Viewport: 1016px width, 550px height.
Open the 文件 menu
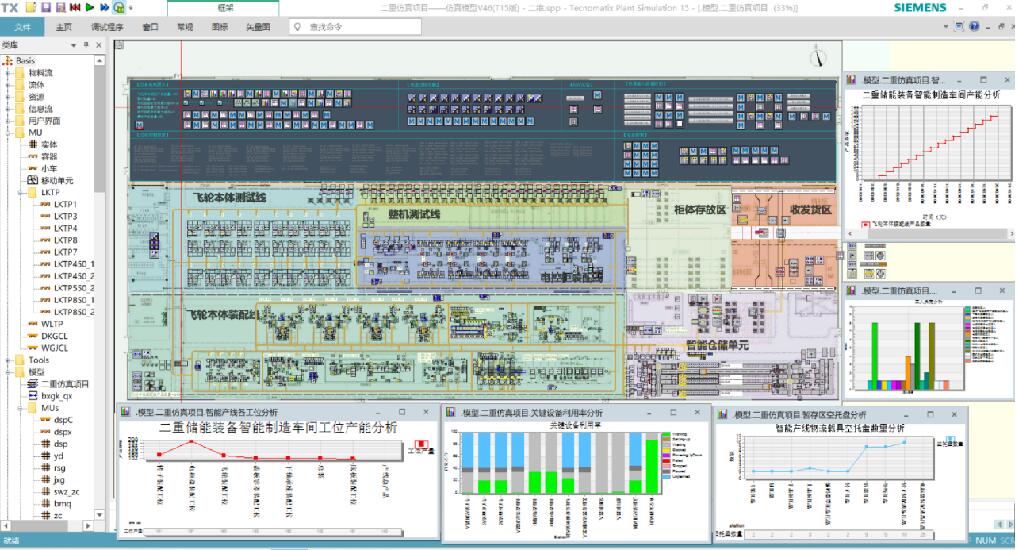tap(23, 27)
